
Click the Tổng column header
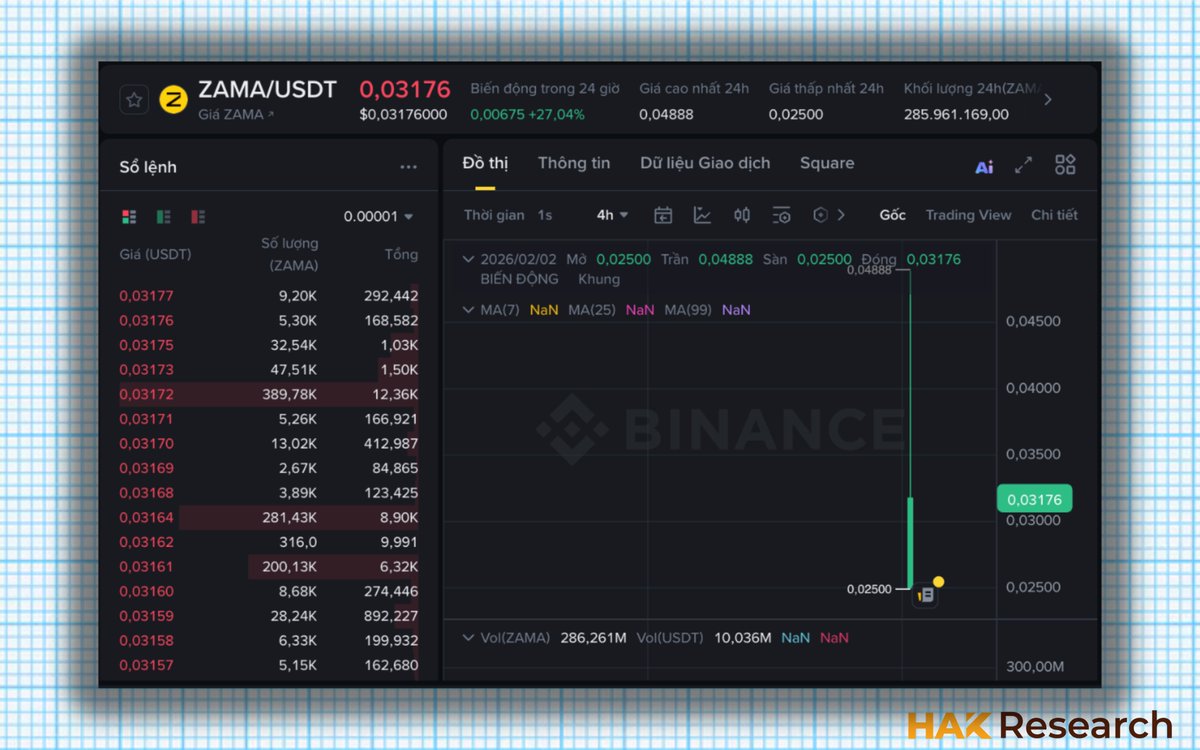[401, 254]
